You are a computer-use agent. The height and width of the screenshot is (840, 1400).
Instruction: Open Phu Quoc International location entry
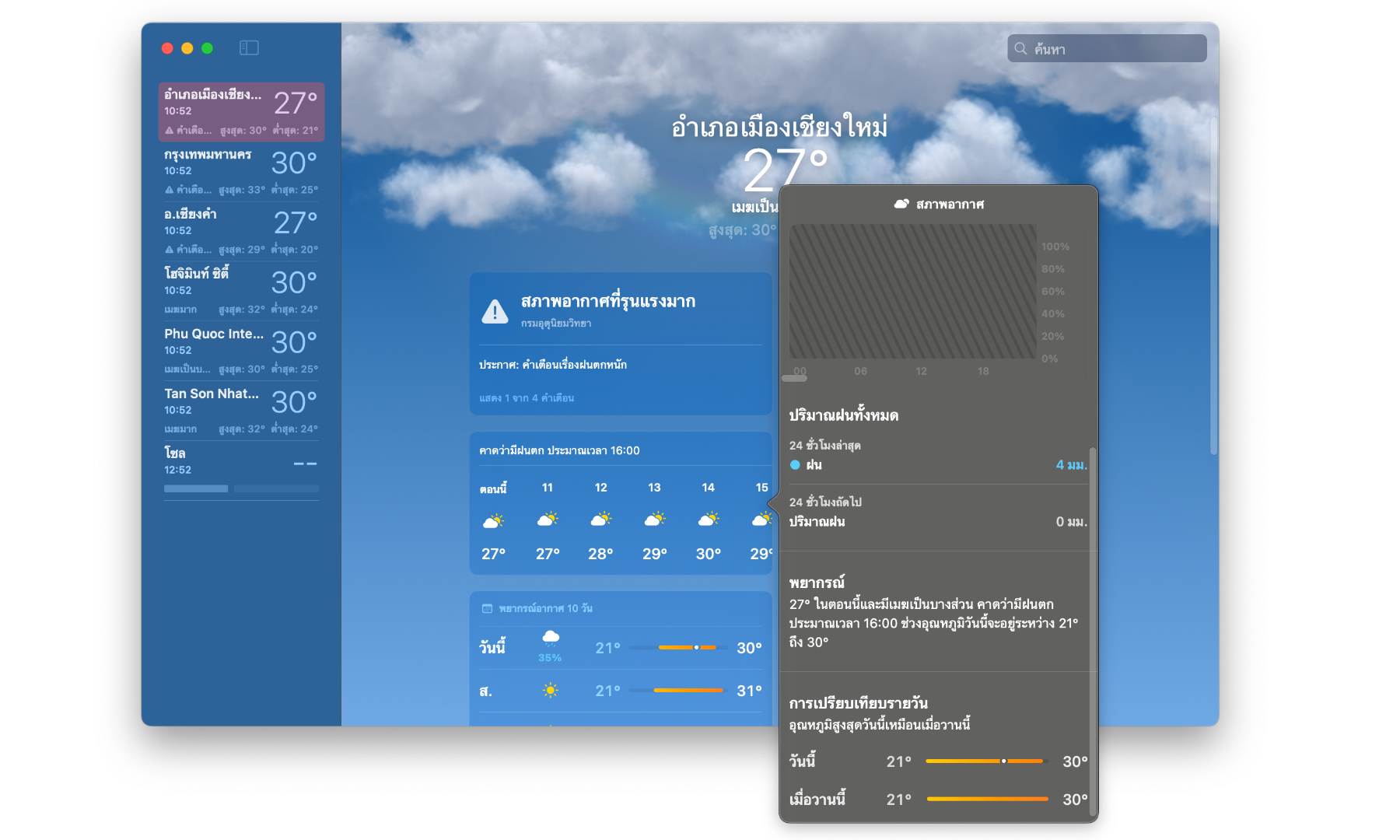[241, 351]
